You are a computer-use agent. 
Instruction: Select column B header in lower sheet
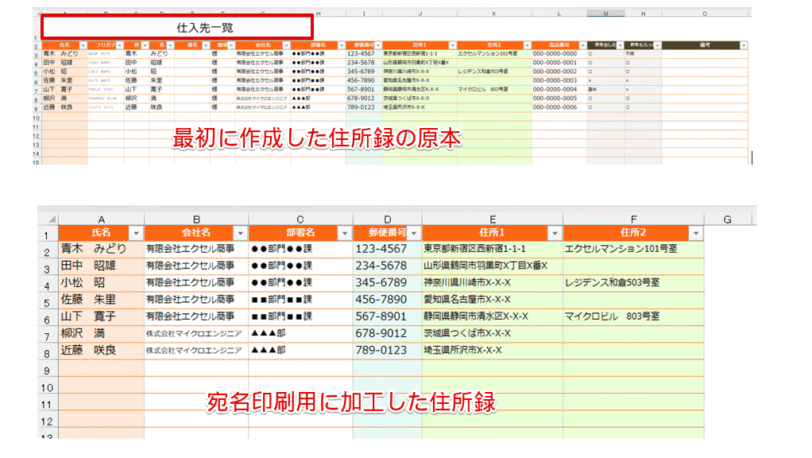pos(197,219)
